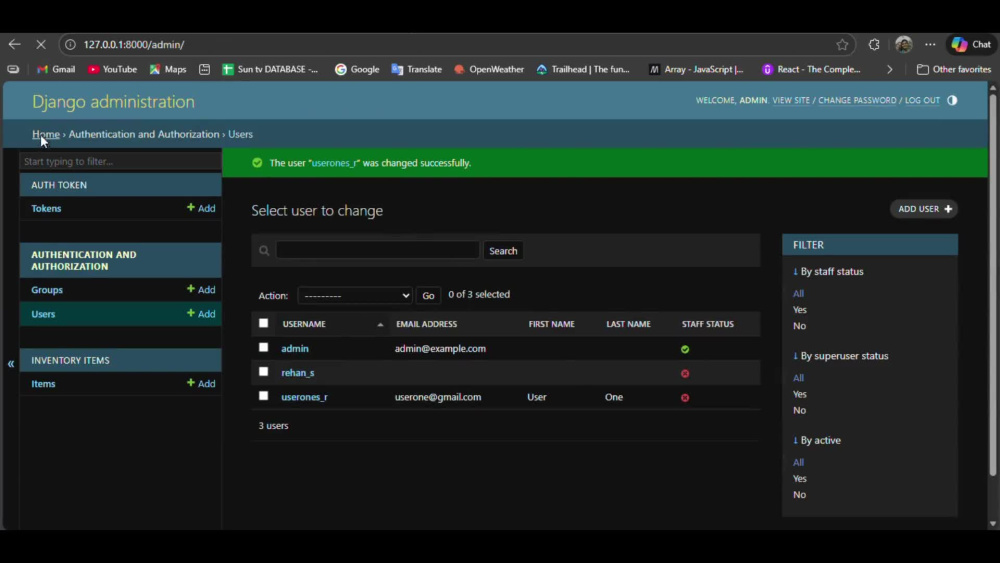This screenshot has height=563, width=1000.
Task: Open the React - The Complete bookmark
Action: tap(812, 69)
